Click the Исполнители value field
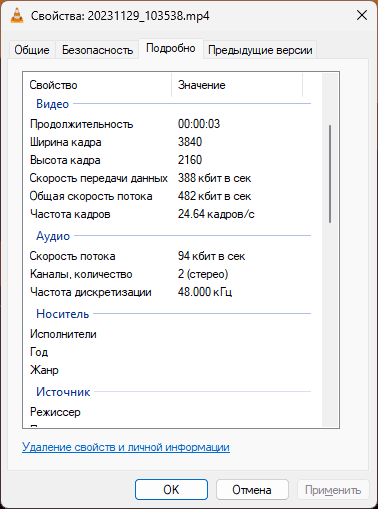 pos(244,334)
